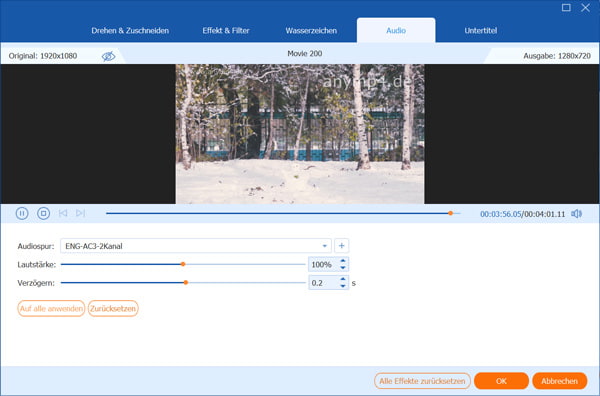Open the Wasserzeichen tab
600x396 pixels.
311,31
